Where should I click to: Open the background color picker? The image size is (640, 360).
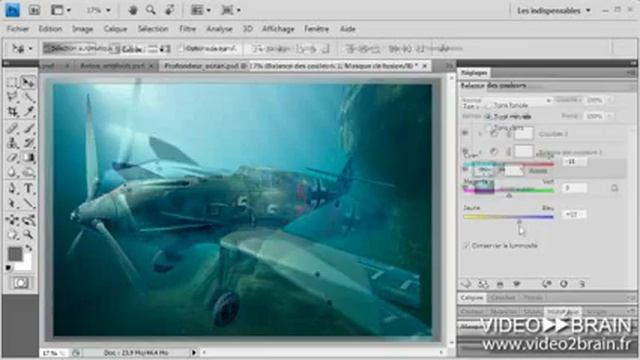[x=26, y=264]
